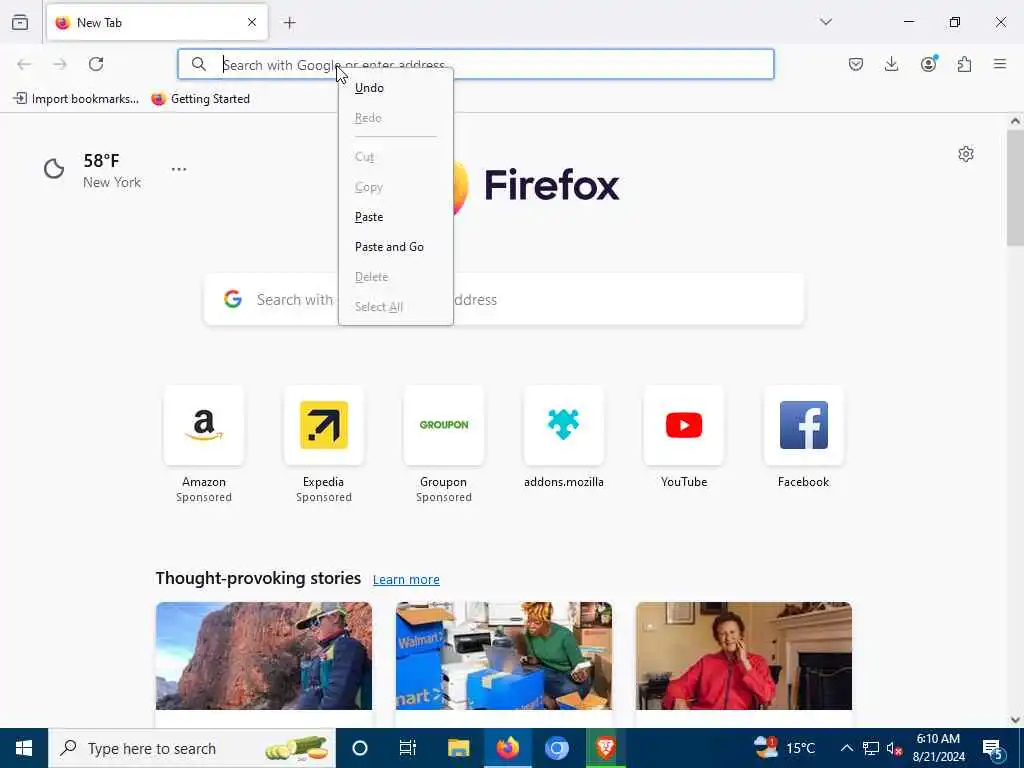Select Firefox icon in taskbar
Screen dimensions: 1024x768
pos(507,748)
